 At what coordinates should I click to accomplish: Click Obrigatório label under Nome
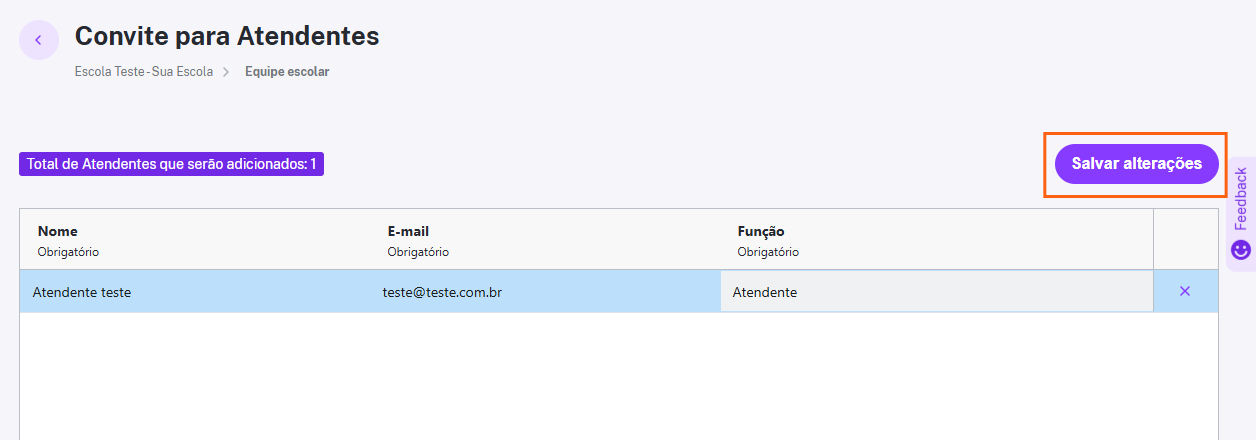coord(68,252)
